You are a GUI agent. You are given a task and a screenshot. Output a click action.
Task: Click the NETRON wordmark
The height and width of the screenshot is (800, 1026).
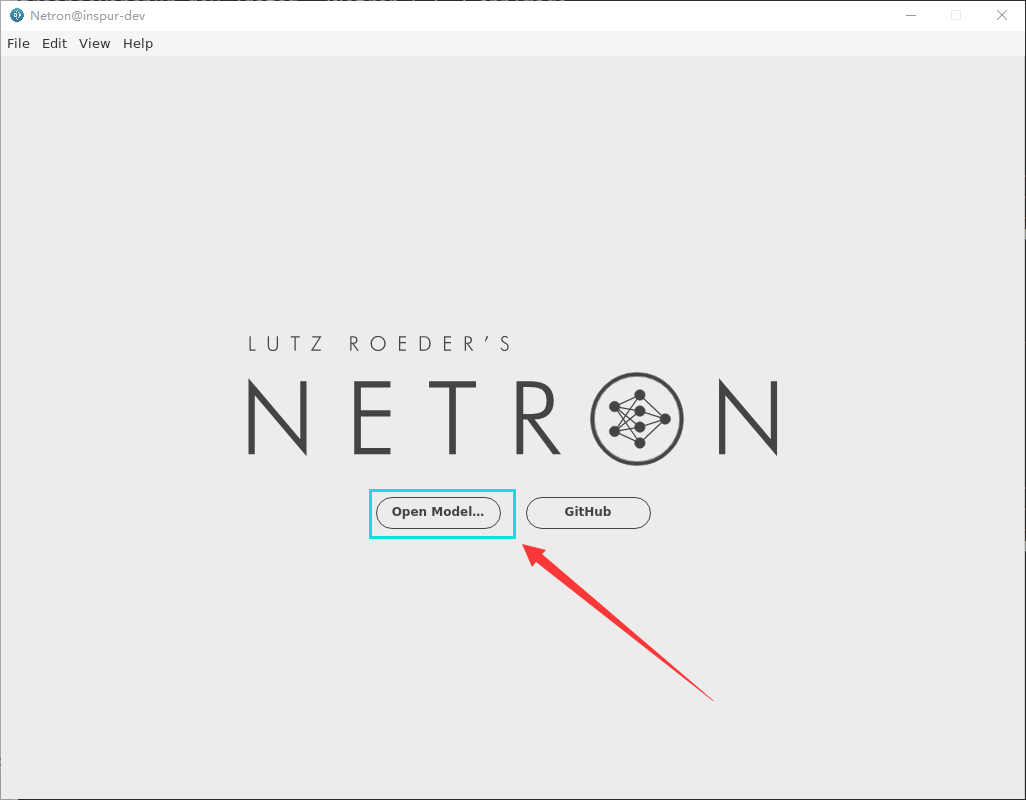coord(510,417)
